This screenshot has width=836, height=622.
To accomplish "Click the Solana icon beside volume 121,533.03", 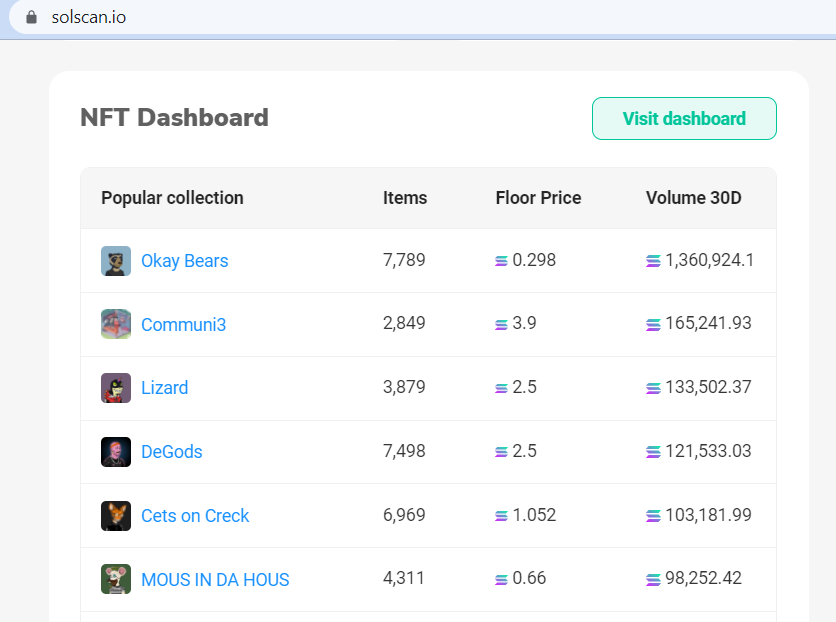I will pos(653,452).
